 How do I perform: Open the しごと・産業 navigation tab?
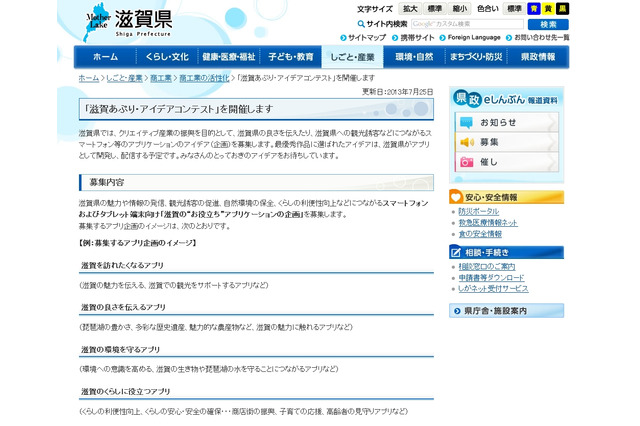(x=352, y=57)
